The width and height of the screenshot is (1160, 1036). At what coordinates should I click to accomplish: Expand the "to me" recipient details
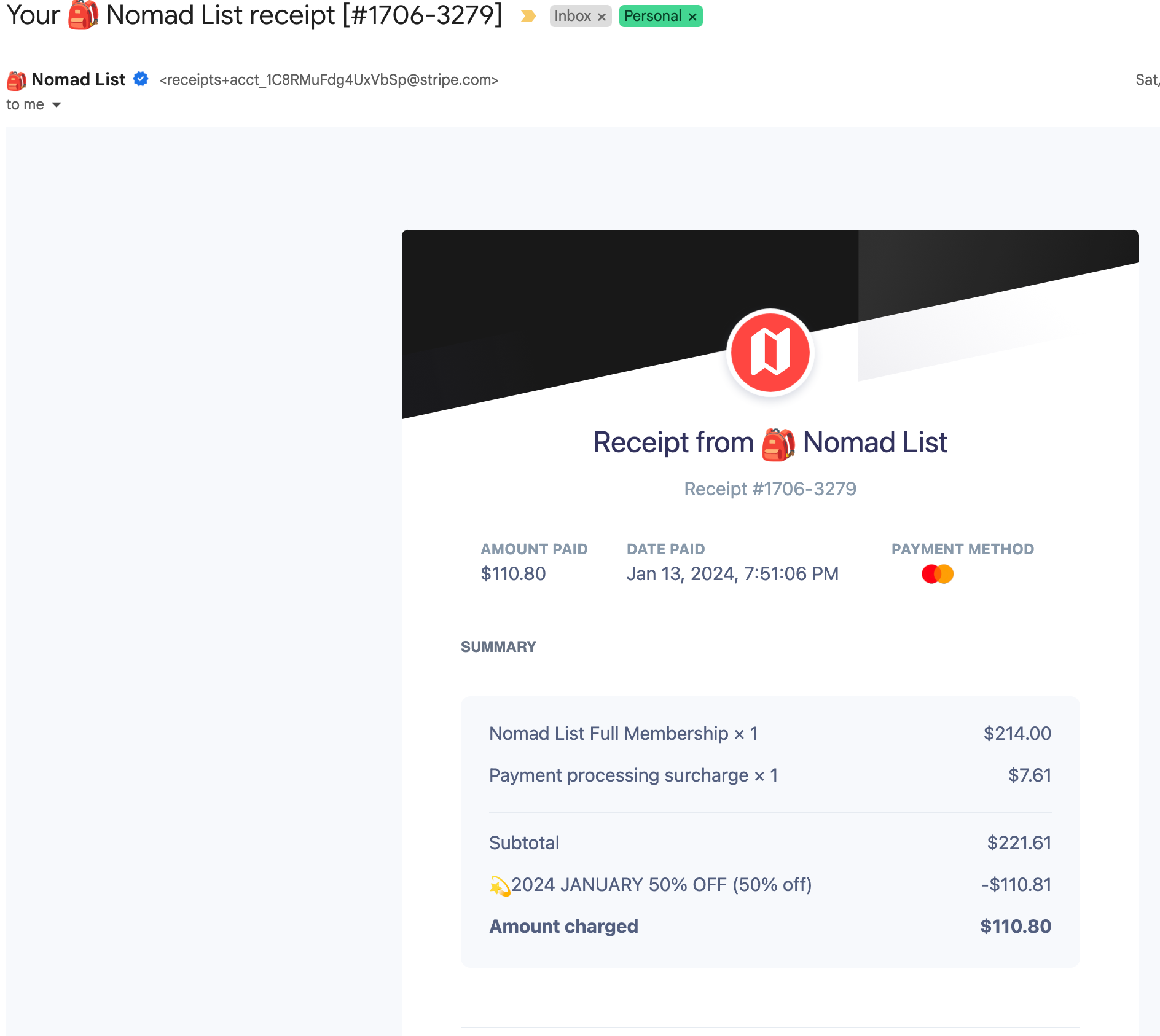[x=57, y=105]
